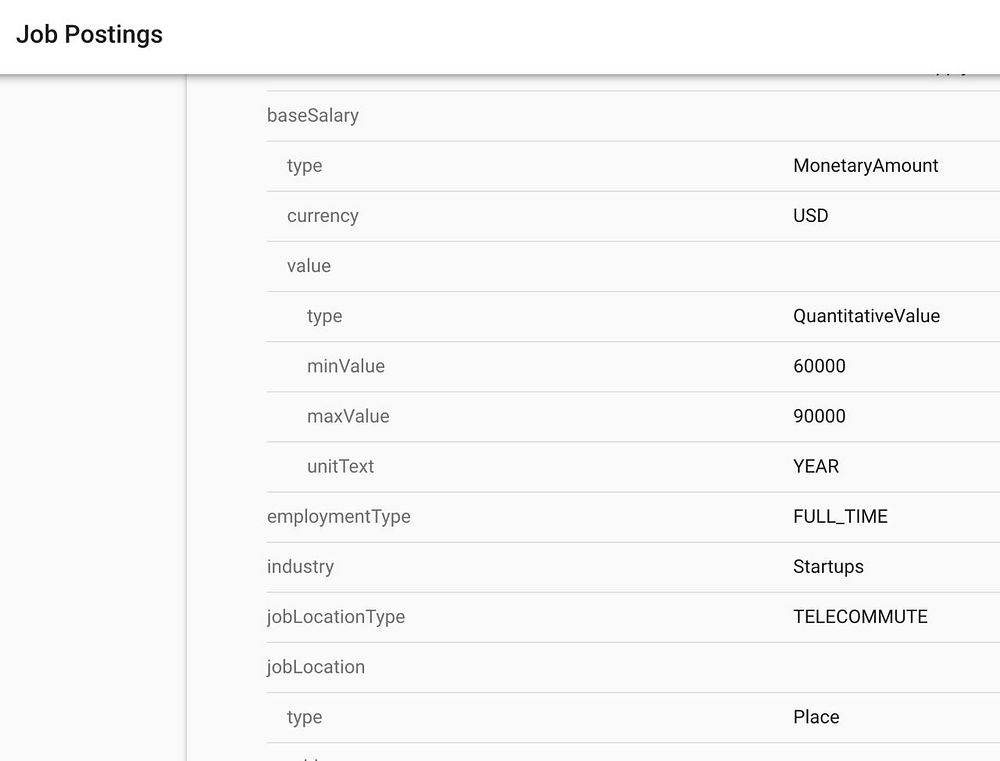Select the minValue property label

click(345, 366)
